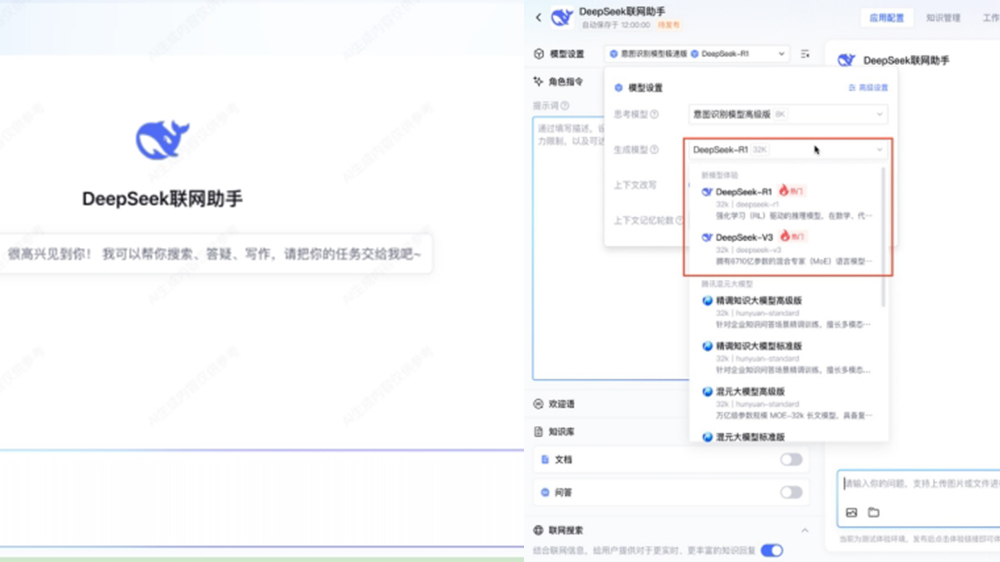Screen dimensions: 1000x562
Task: Click the 知识库 document icon
Action: click(x=538, y=432)
